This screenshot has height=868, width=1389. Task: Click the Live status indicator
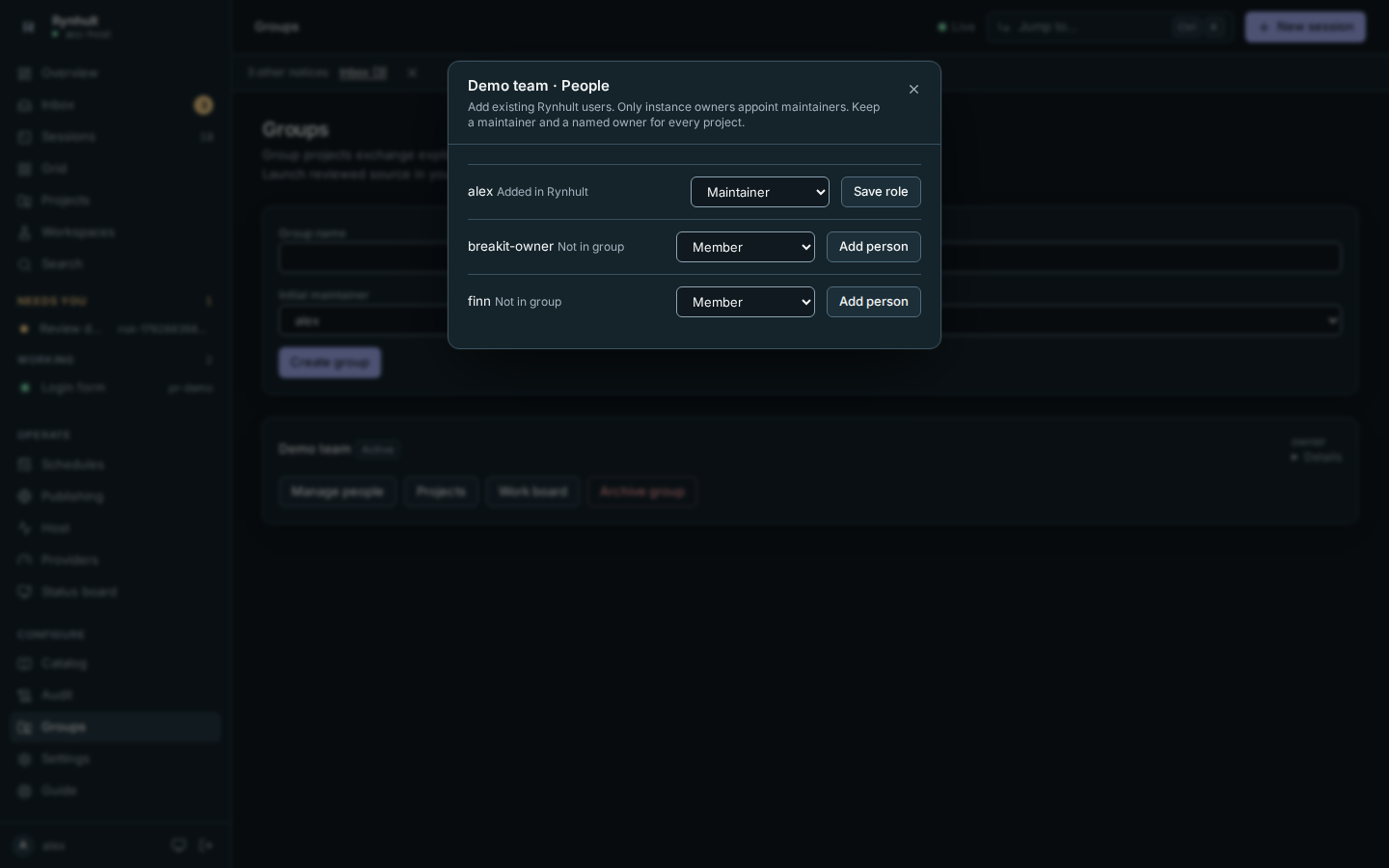pos(957,27)
